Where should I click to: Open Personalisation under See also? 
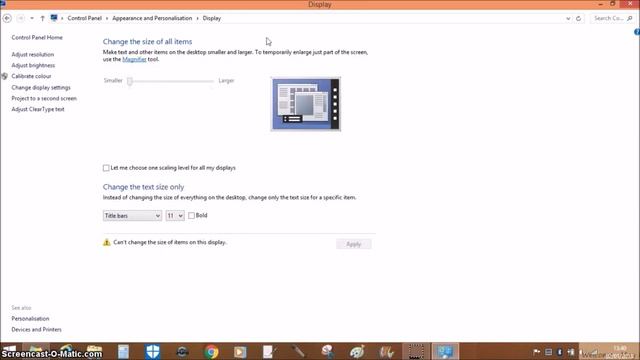tap(30, 319)
